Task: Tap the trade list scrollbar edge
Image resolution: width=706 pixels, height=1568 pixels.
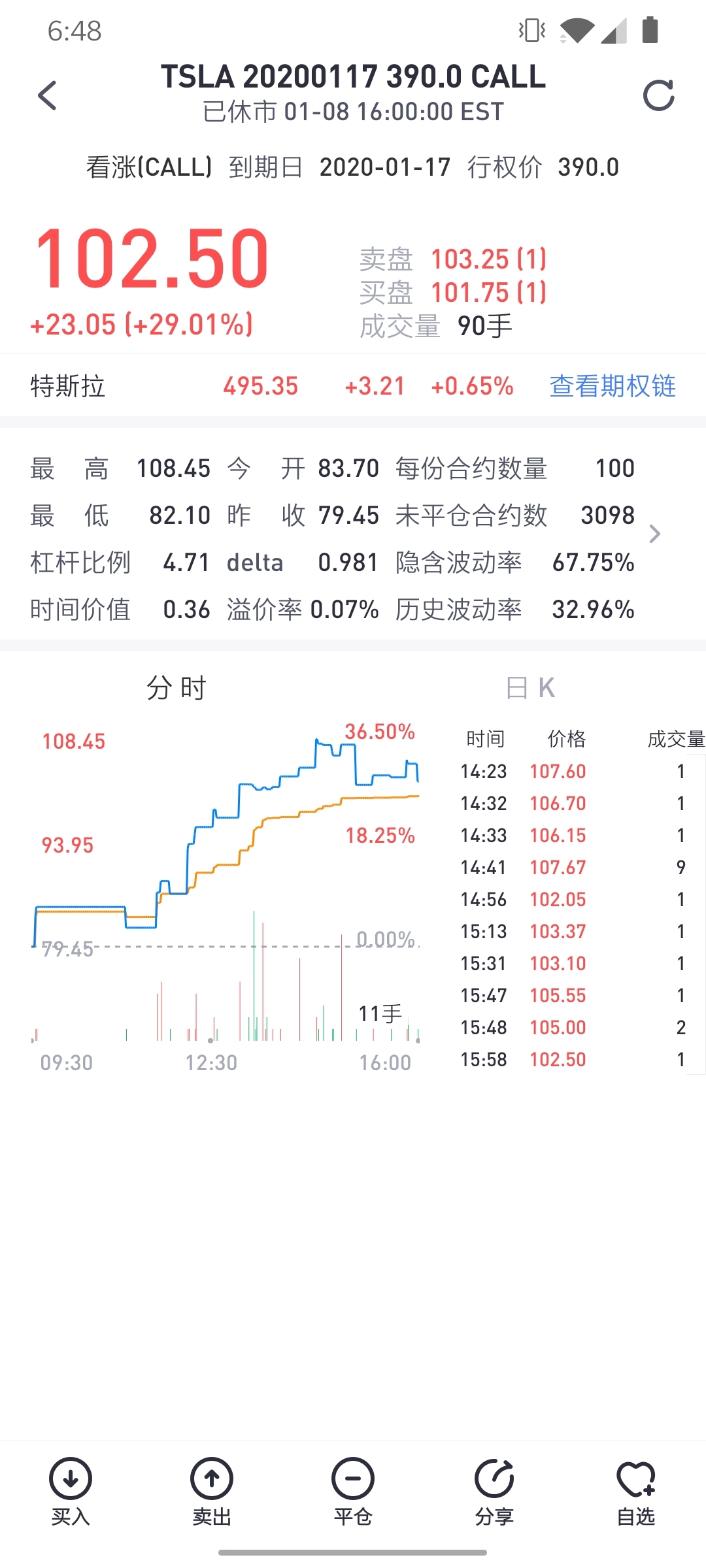Action: click(x=704, y=915)
